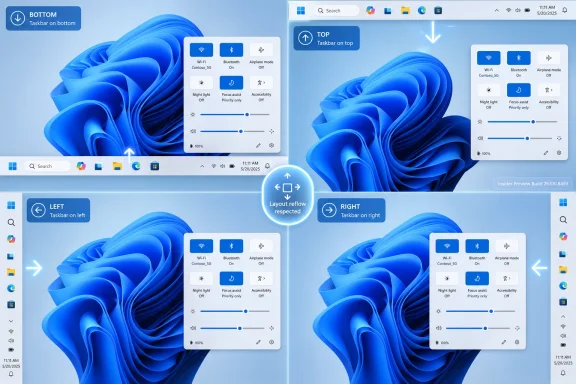
Task: Click the Wi-Fi tray icon in TOP layout taskbar
Action: point(508,10)
